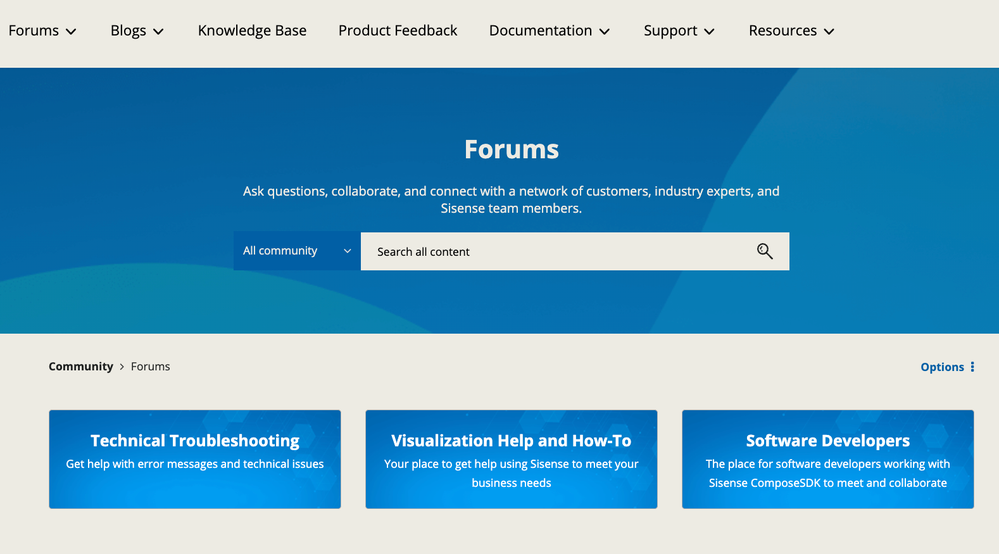
Task: Click the chevron arrow next to Blogs
Action: tap(158, 32)
